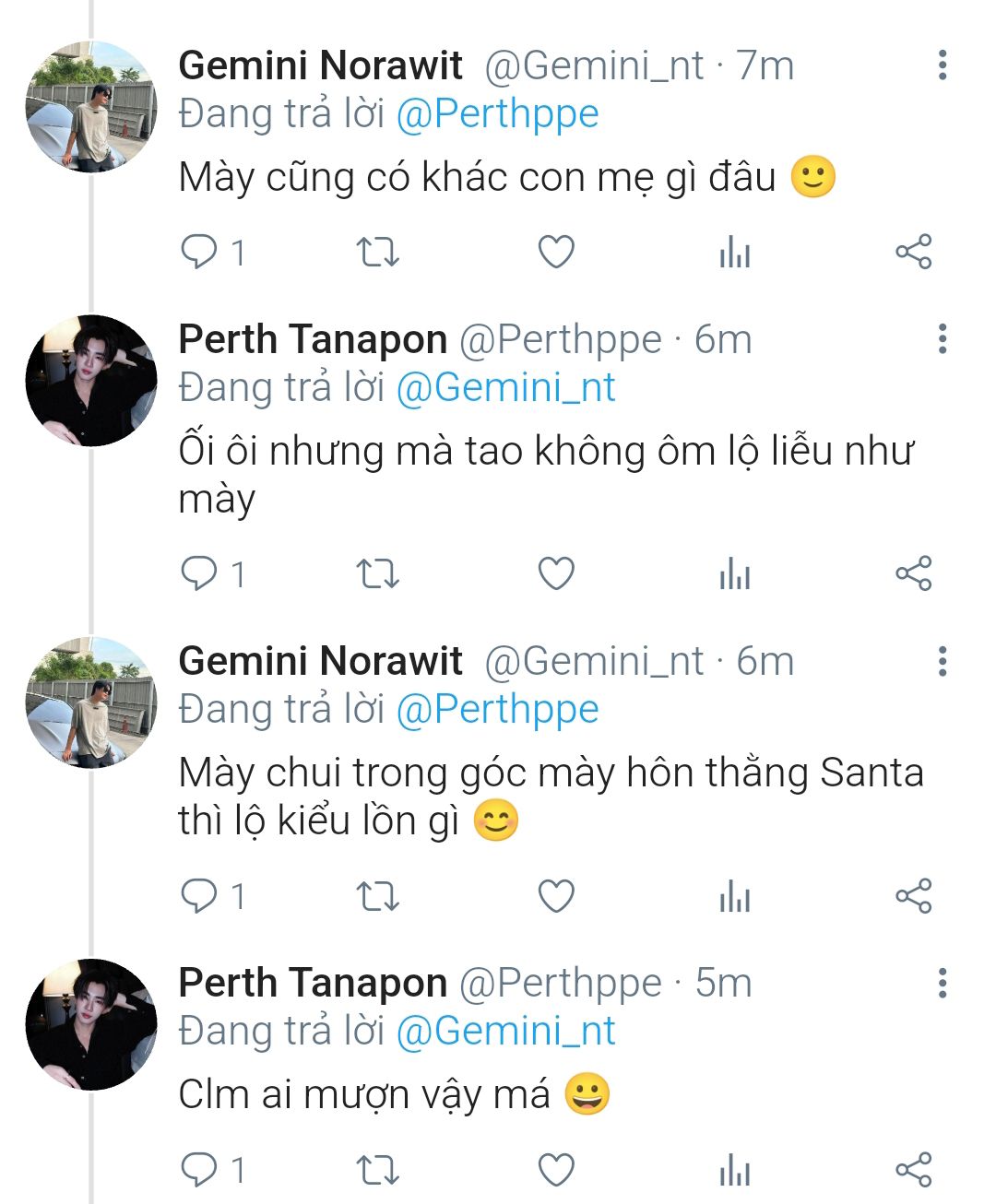Viewport: 996px width, 1204px height.
Task: Open Perth Tanapon's avatar on the 5m tweet
Action: click(x=91, y=1025)
